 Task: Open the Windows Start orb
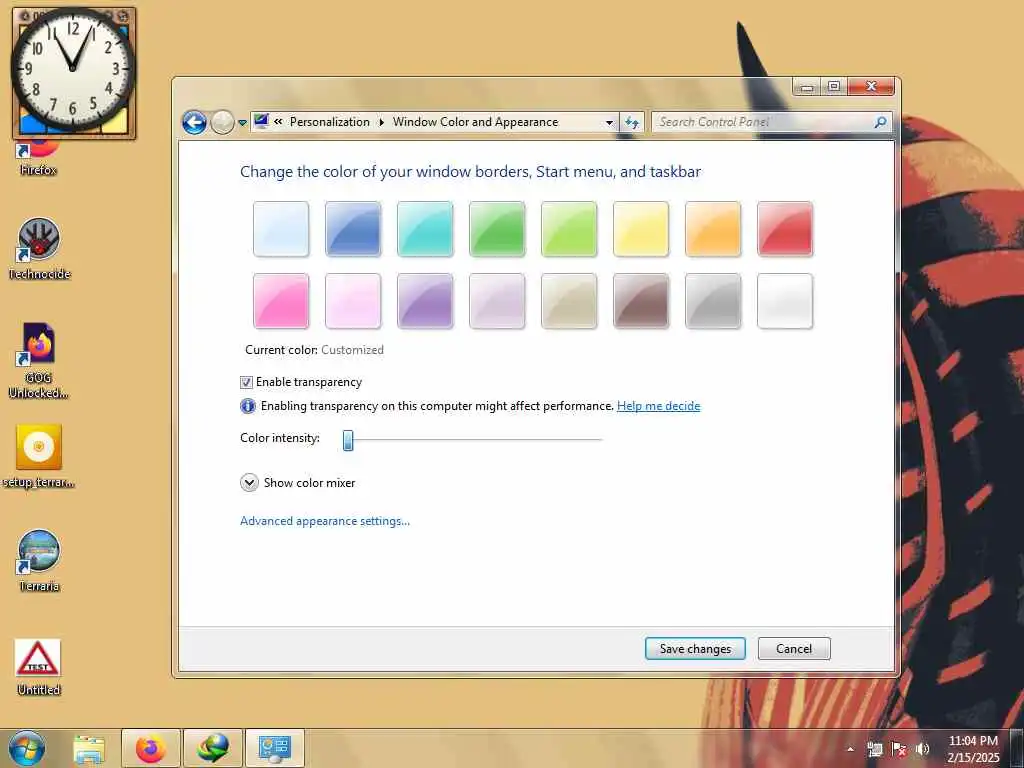click(x=26, y=748)
